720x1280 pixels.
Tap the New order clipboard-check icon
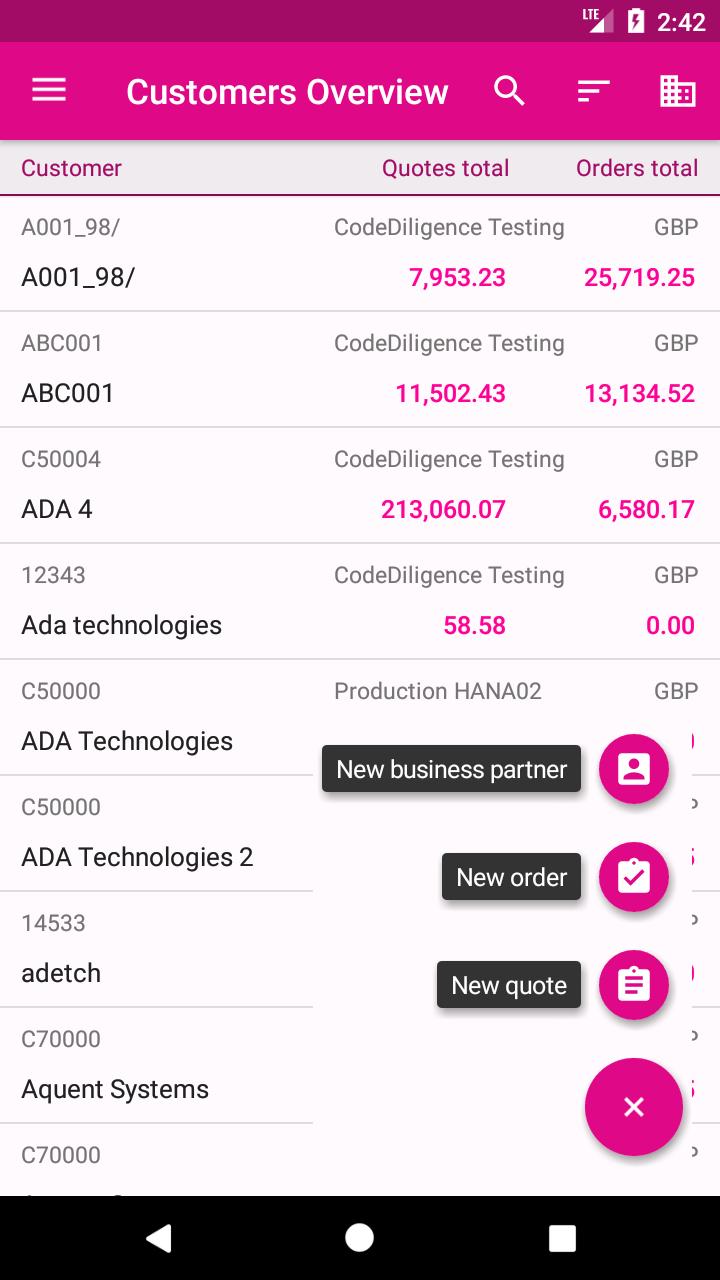634,877
